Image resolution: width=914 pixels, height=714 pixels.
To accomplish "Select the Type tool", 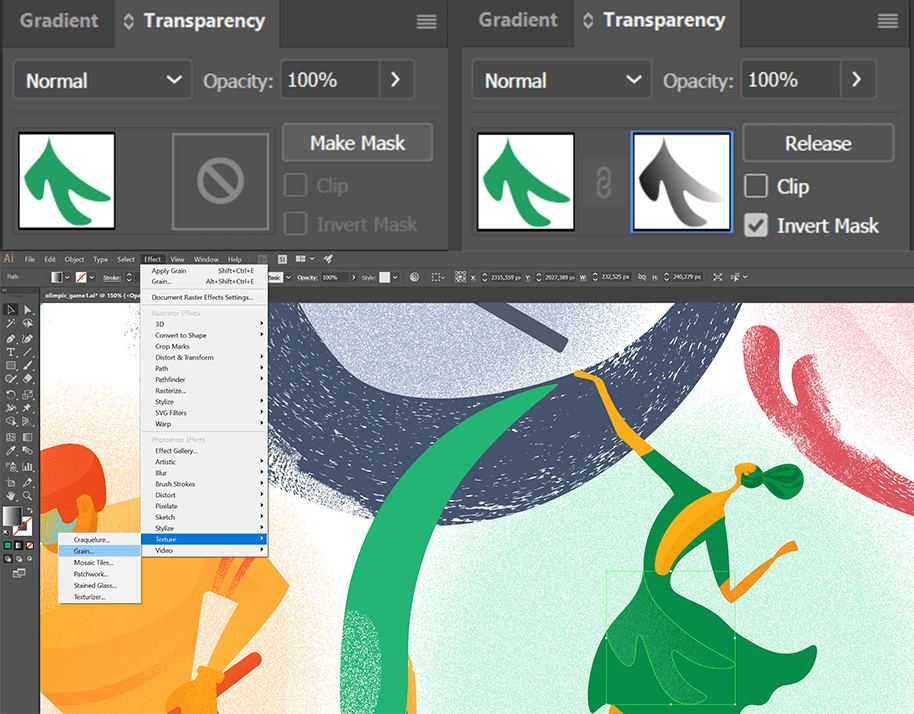I will point(10,352).
